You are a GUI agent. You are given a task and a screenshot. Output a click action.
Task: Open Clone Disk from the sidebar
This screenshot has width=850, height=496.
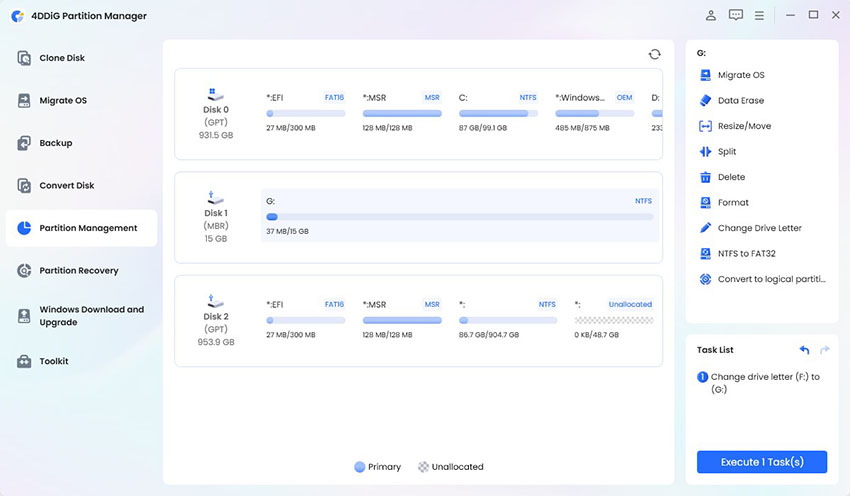(62, 58)
